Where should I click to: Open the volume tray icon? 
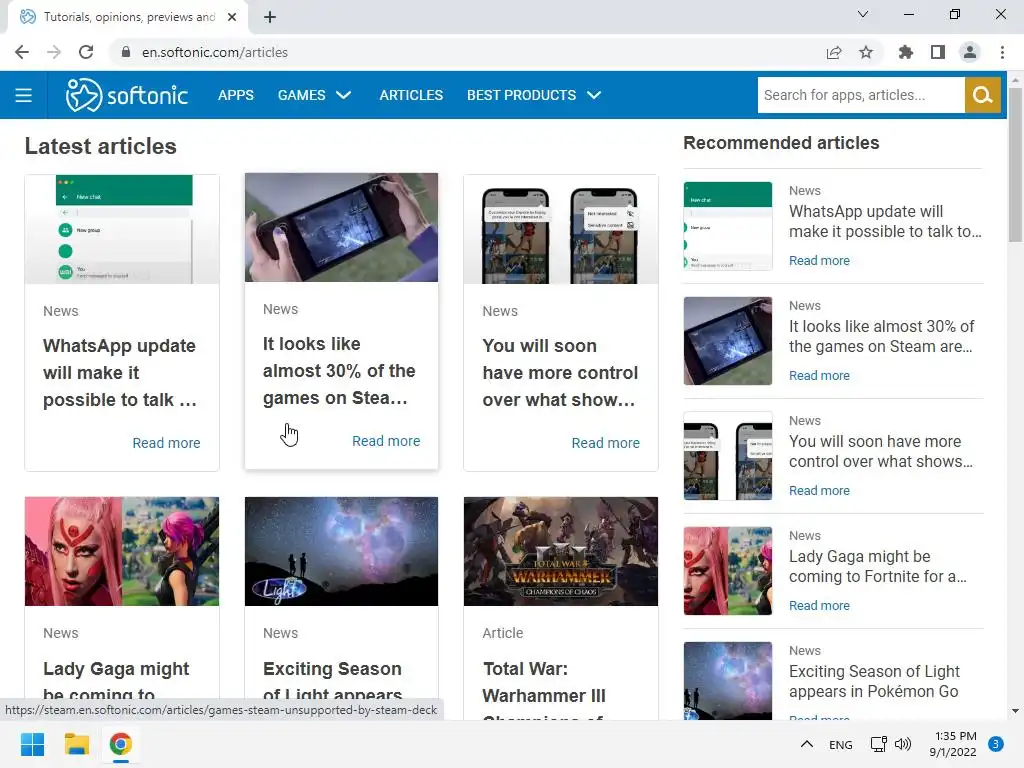click(x=903, y=744)
